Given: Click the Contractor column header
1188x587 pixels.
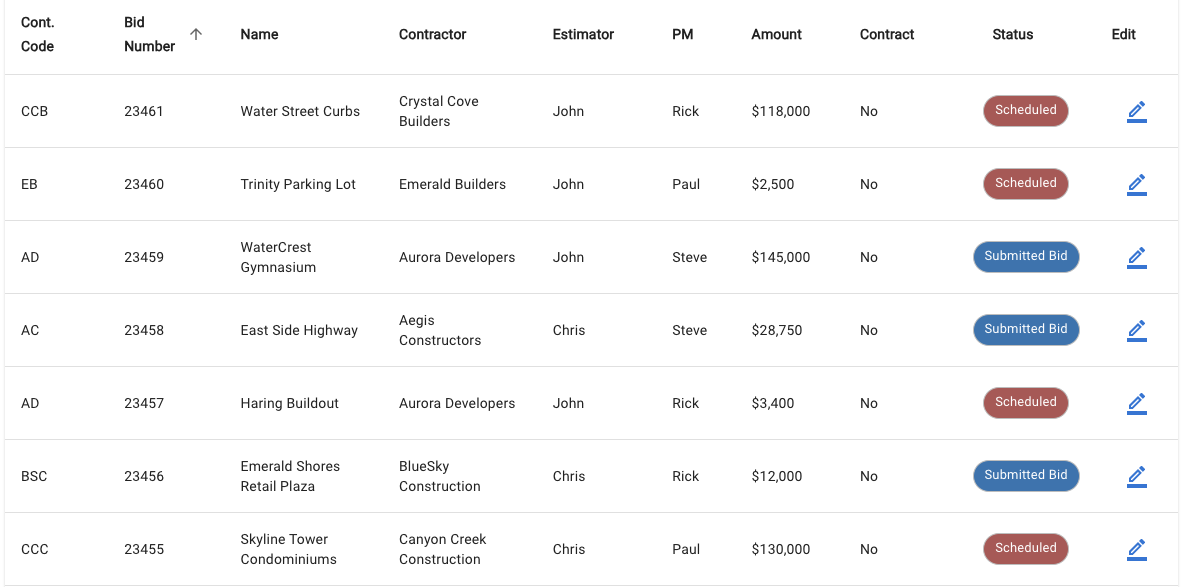Looking at the screenshot, I should point(432,34).
